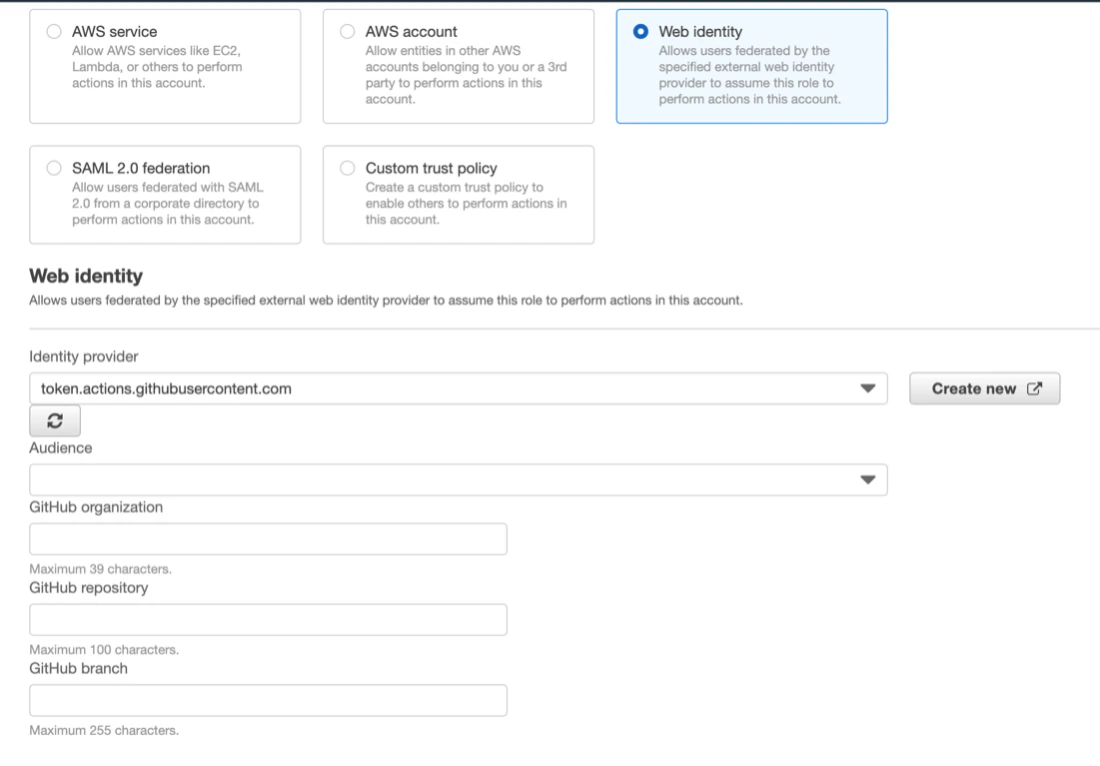Click the 'GitHub branch' label
Image resolution: width=1100 pixels, height=766 pixels.
click(79, 668)
